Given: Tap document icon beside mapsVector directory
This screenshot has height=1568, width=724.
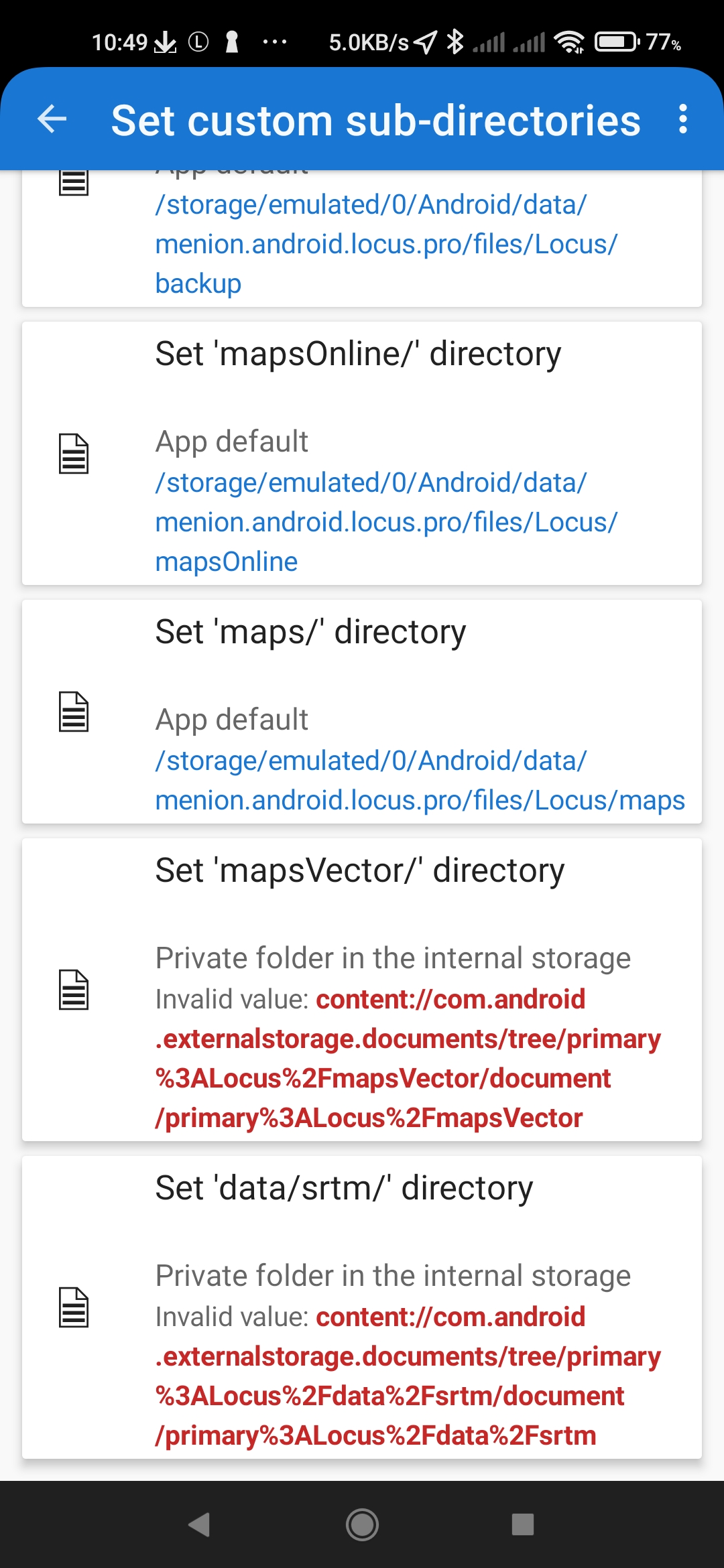Looking at the screenshot, I should click(74, 990).
